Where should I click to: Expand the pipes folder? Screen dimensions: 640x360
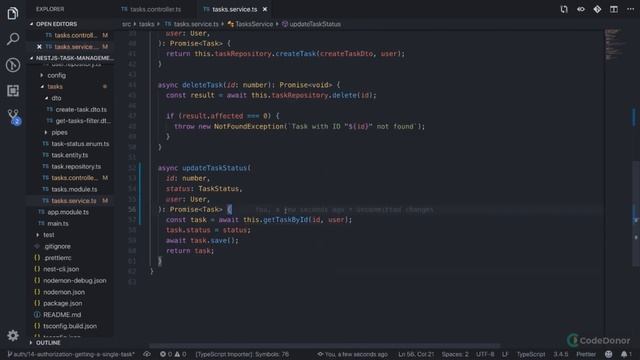point(59,132)
